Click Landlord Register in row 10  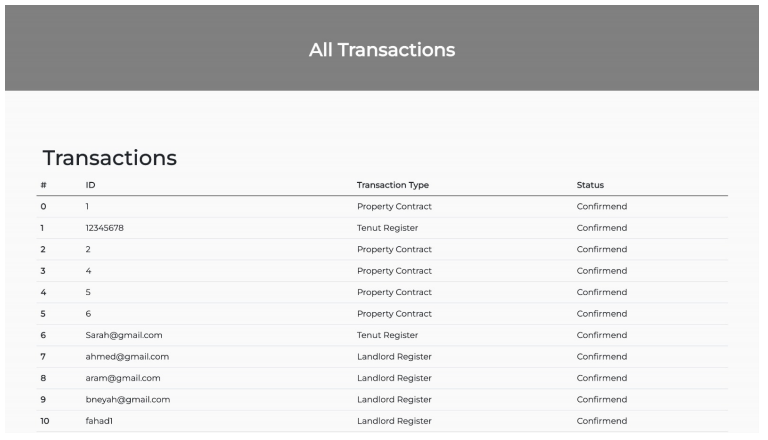pyautogui.click(x=394, y=421)
